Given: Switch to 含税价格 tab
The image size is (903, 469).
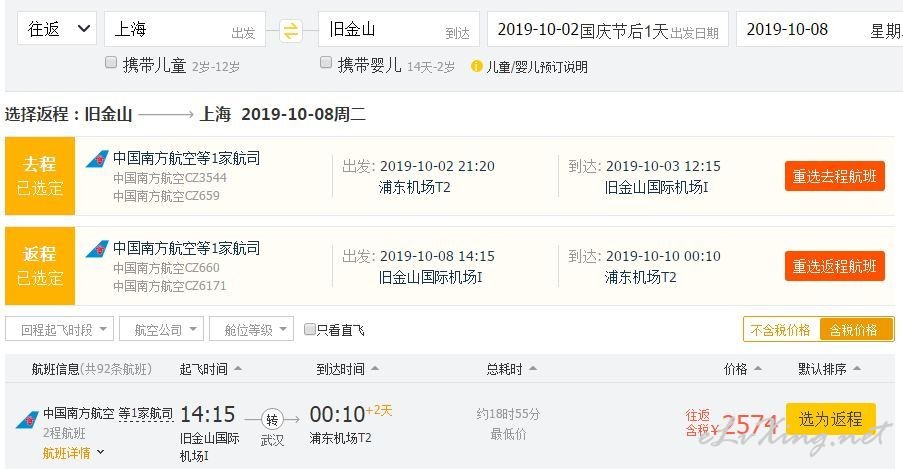Looking at the screenshot, I should click(x=856, y=330).
